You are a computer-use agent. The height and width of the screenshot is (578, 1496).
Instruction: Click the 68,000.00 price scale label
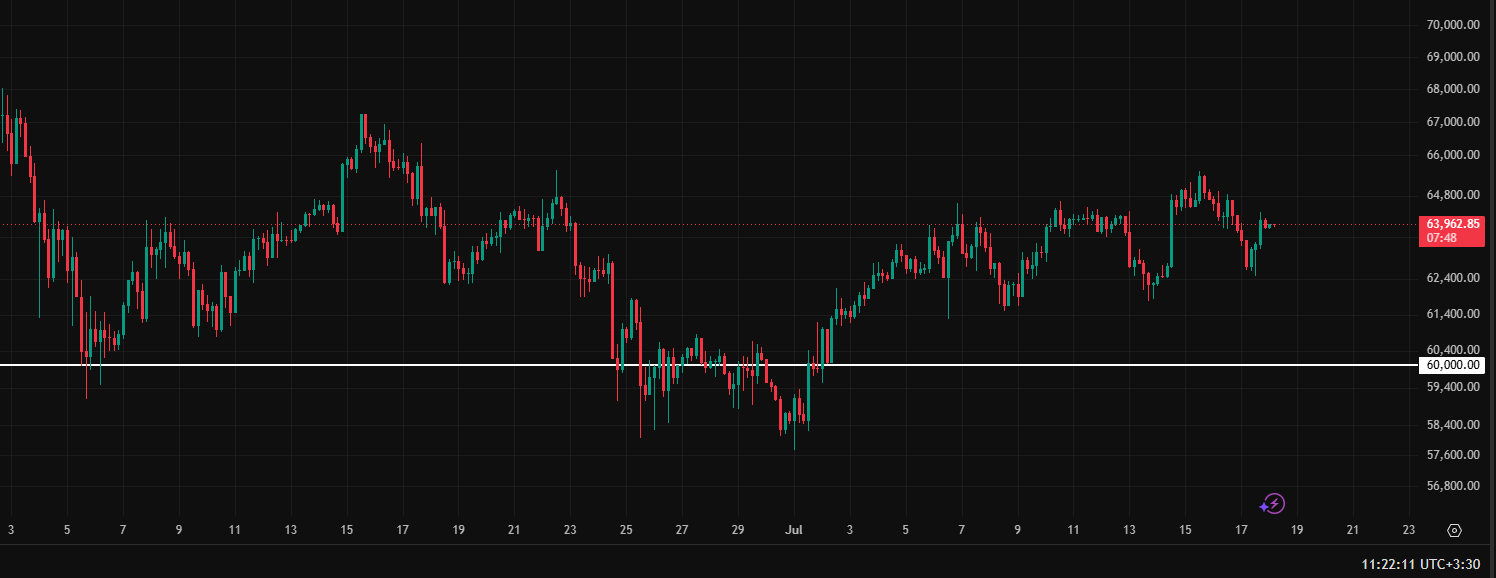[1454, 89]
